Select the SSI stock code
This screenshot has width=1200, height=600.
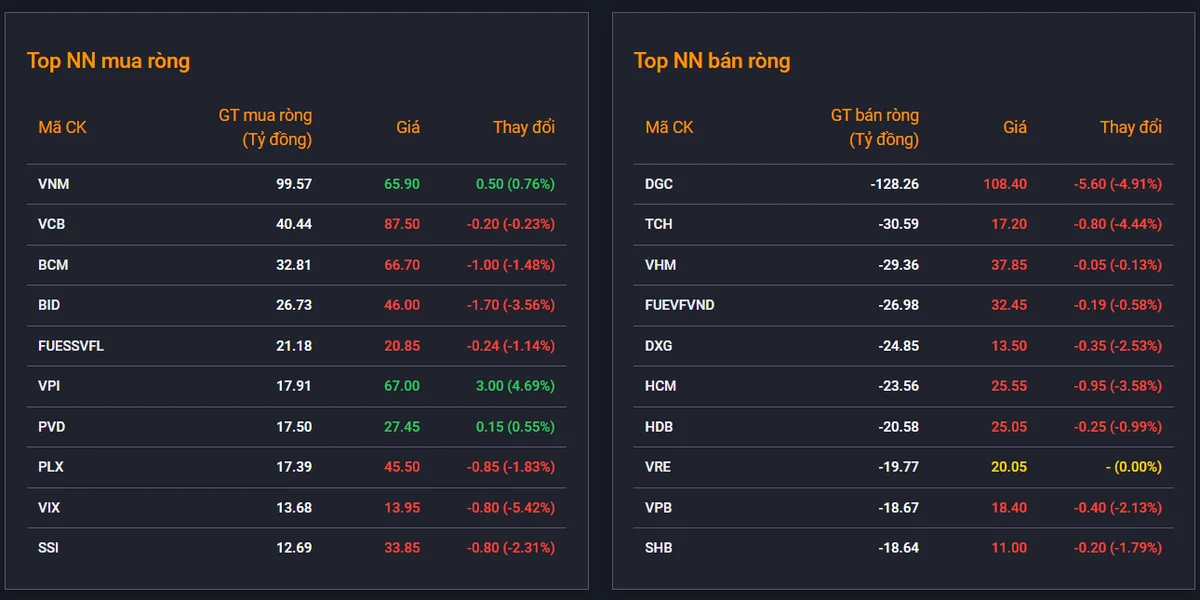tap(48, 548)
